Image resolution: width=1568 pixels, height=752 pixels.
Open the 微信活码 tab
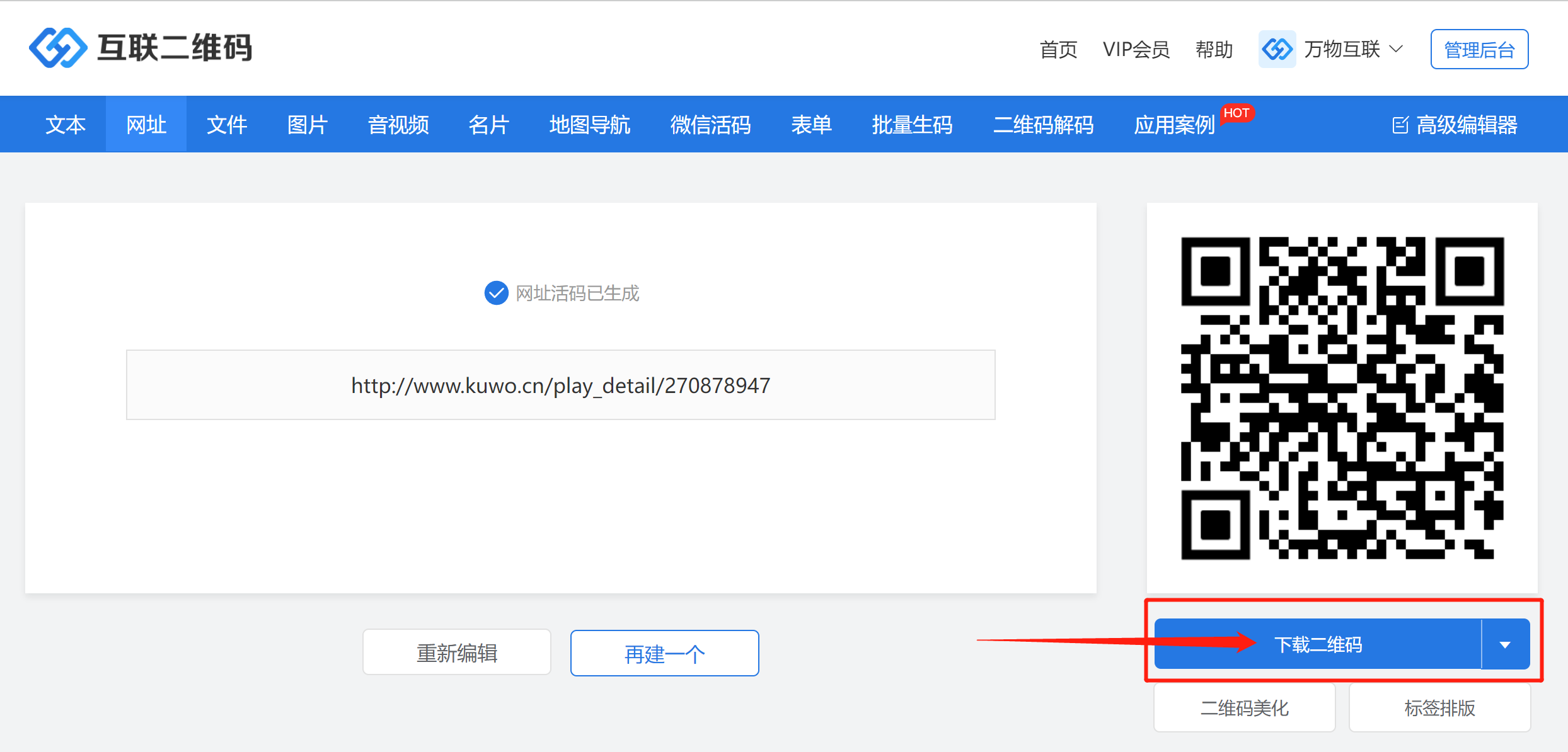711,125
